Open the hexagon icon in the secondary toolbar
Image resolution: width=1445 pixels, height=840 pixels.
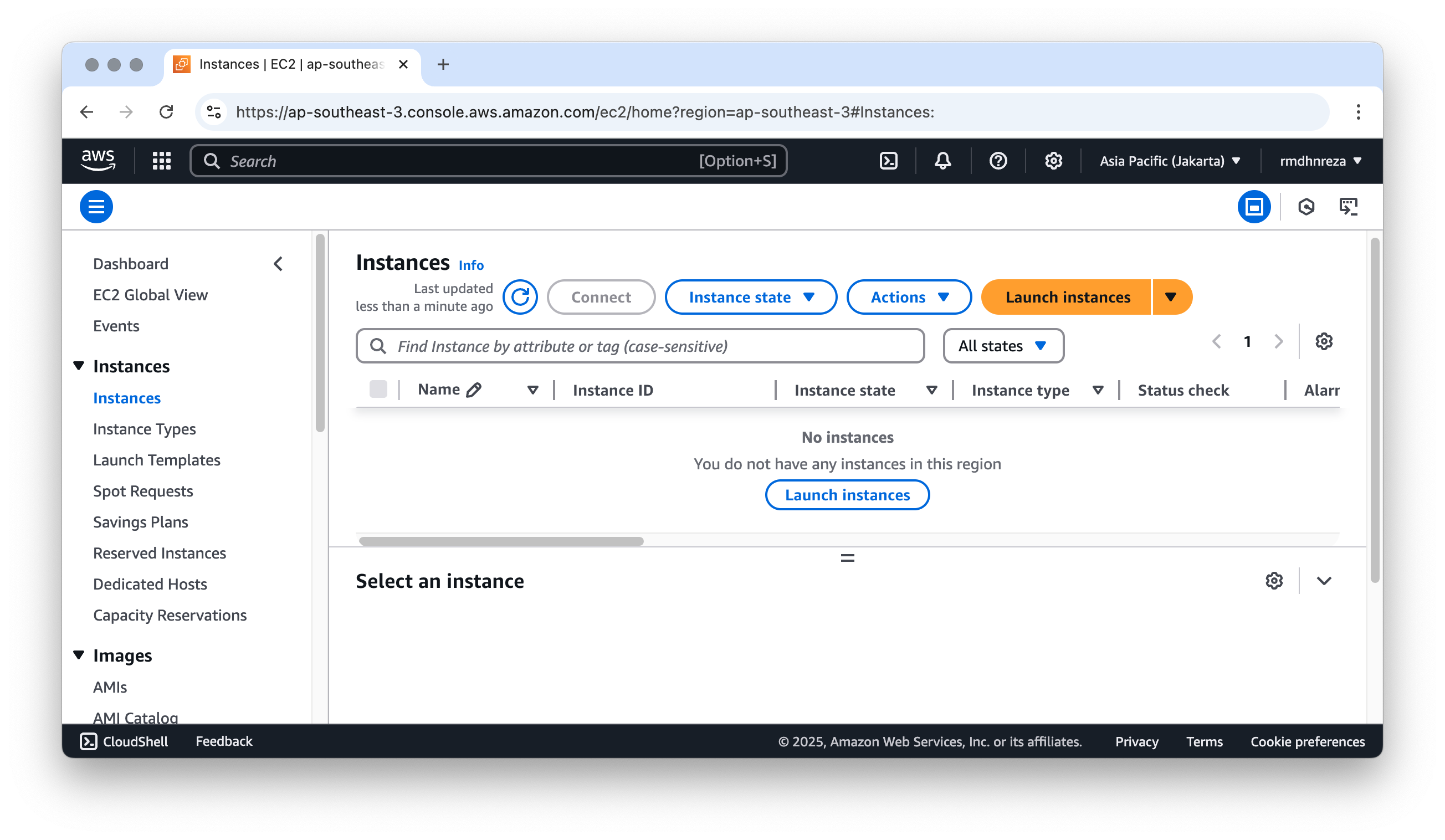pos(1306,207)
